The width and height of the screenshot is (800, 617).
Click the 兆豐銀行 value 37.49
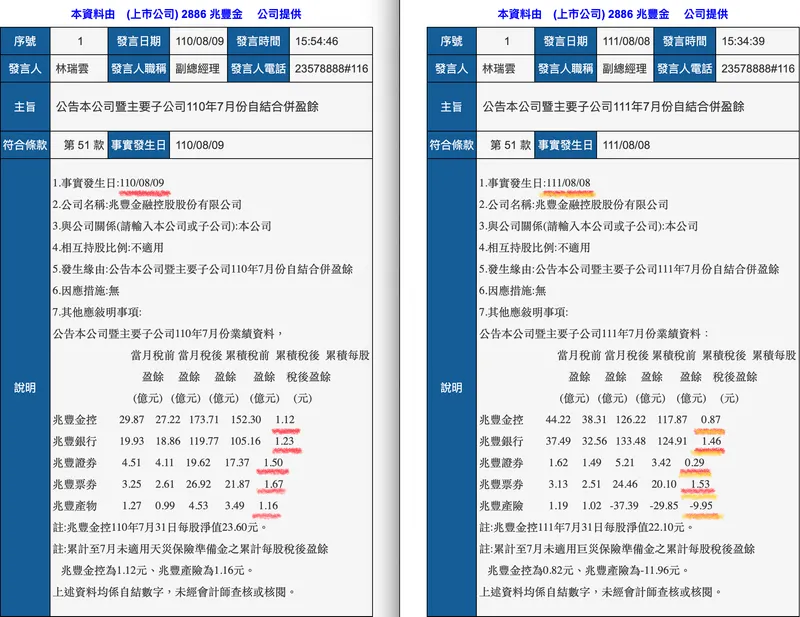tap(558, 441)
